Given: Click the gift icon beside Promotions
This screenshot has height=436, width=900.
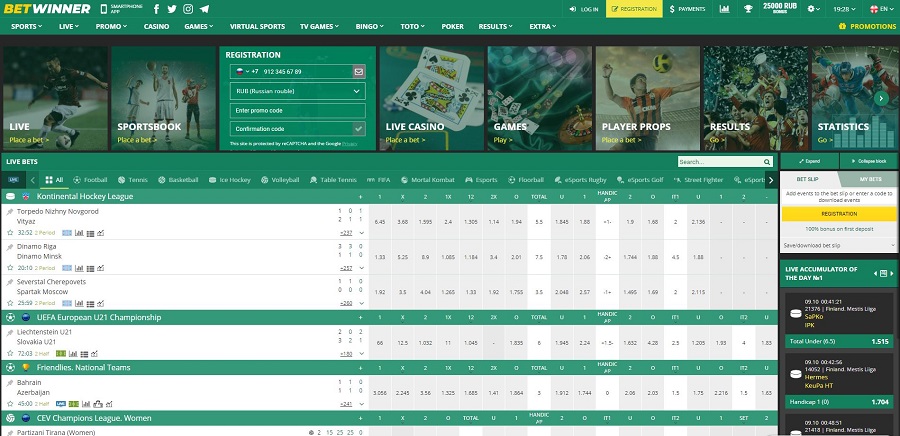Looking at the screenshot, I should click(x=842, y=26).
